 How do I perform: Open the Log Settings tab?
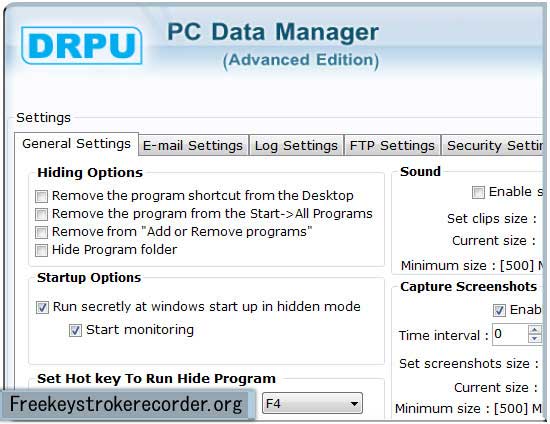coord(296,146)
